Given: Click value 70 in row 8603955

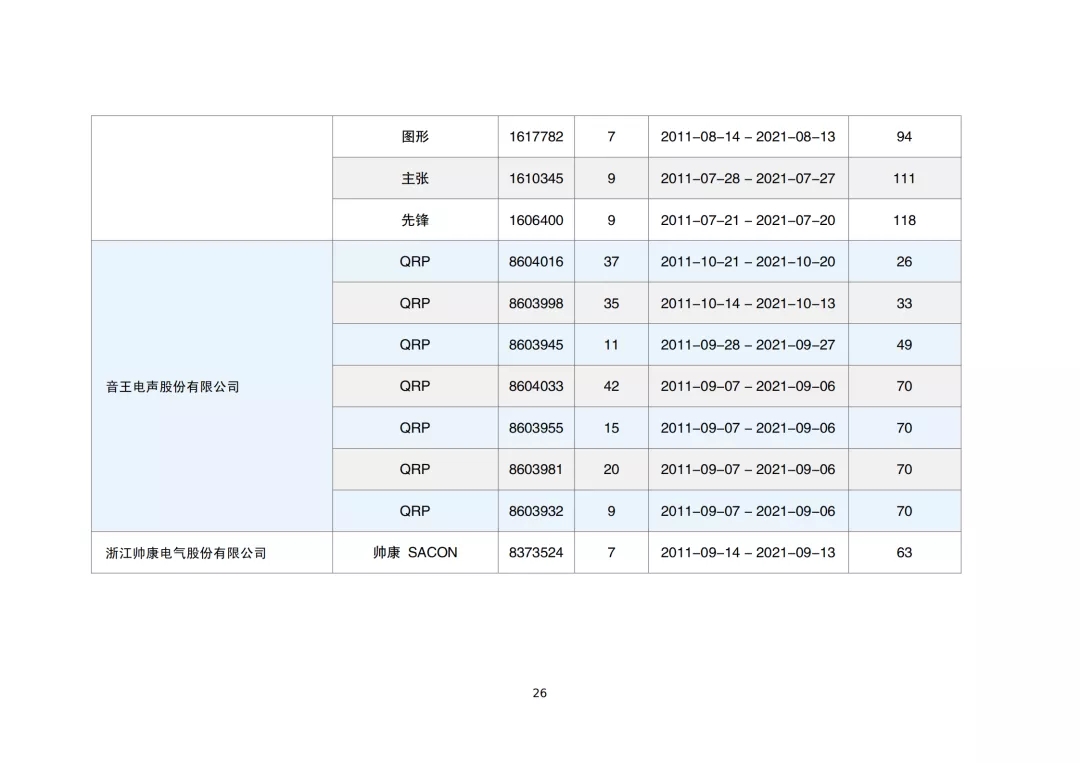Looking at the screenshot, I should point(904,428).
